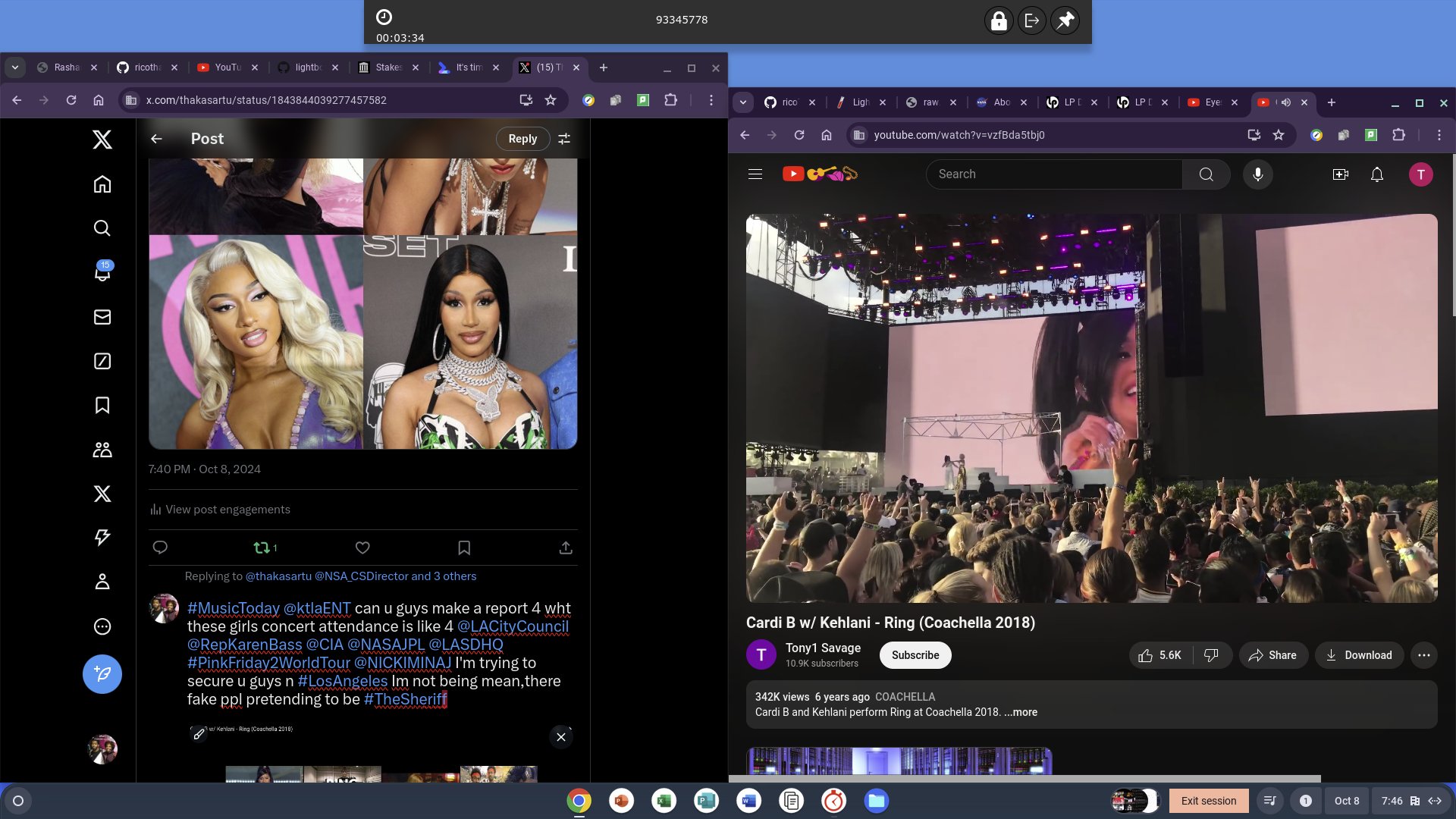Click the #MusicToday hashtag in draft
The image size is (1456, 819).
234,608
